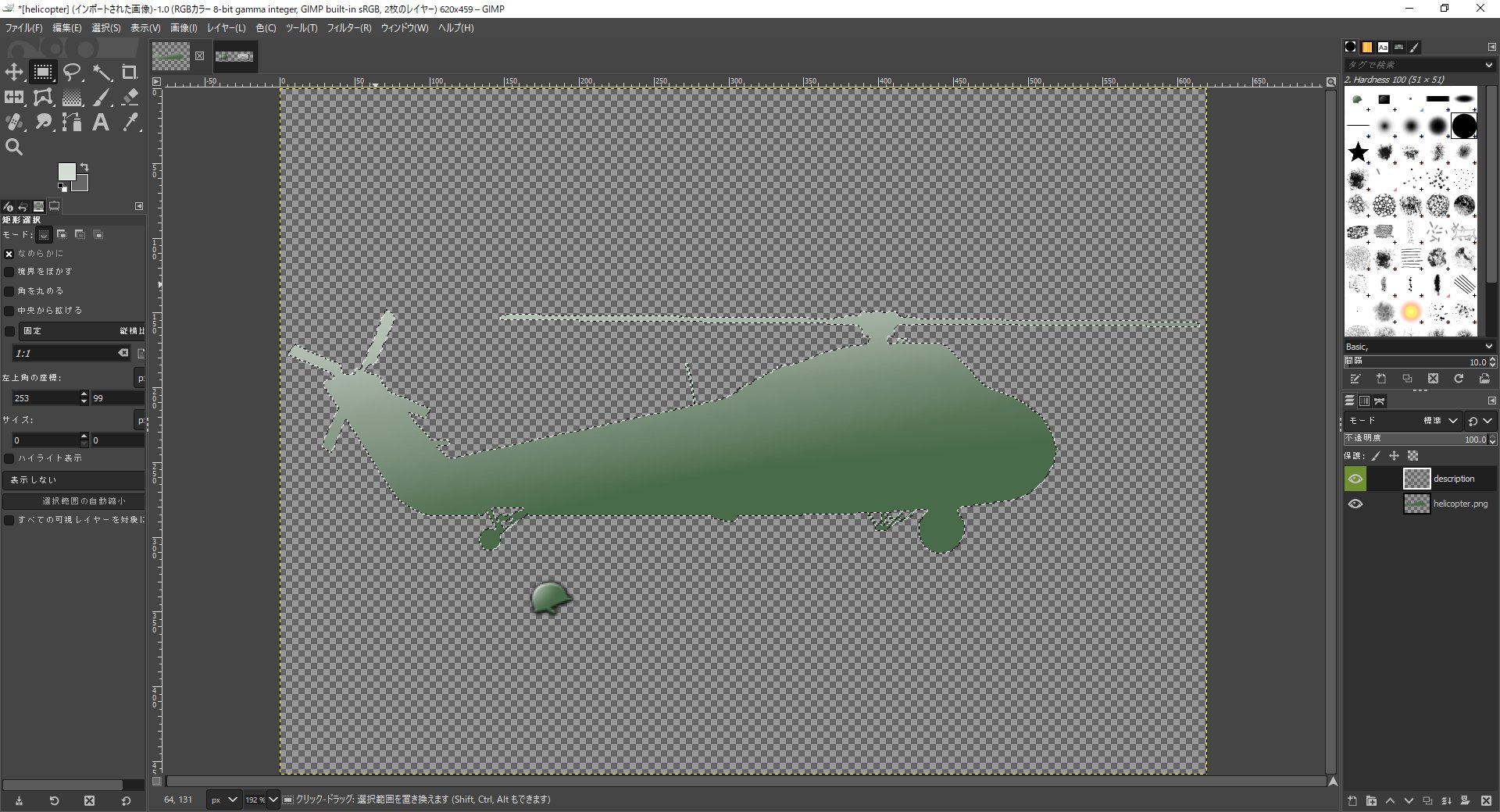Open the 選択(S) menu

click(105, 28)
